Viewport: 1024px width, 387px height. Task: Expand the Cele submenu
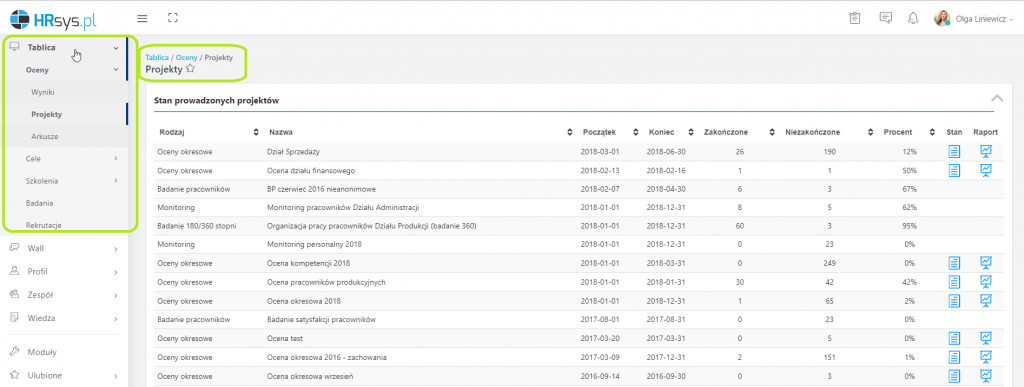point(116,159)
